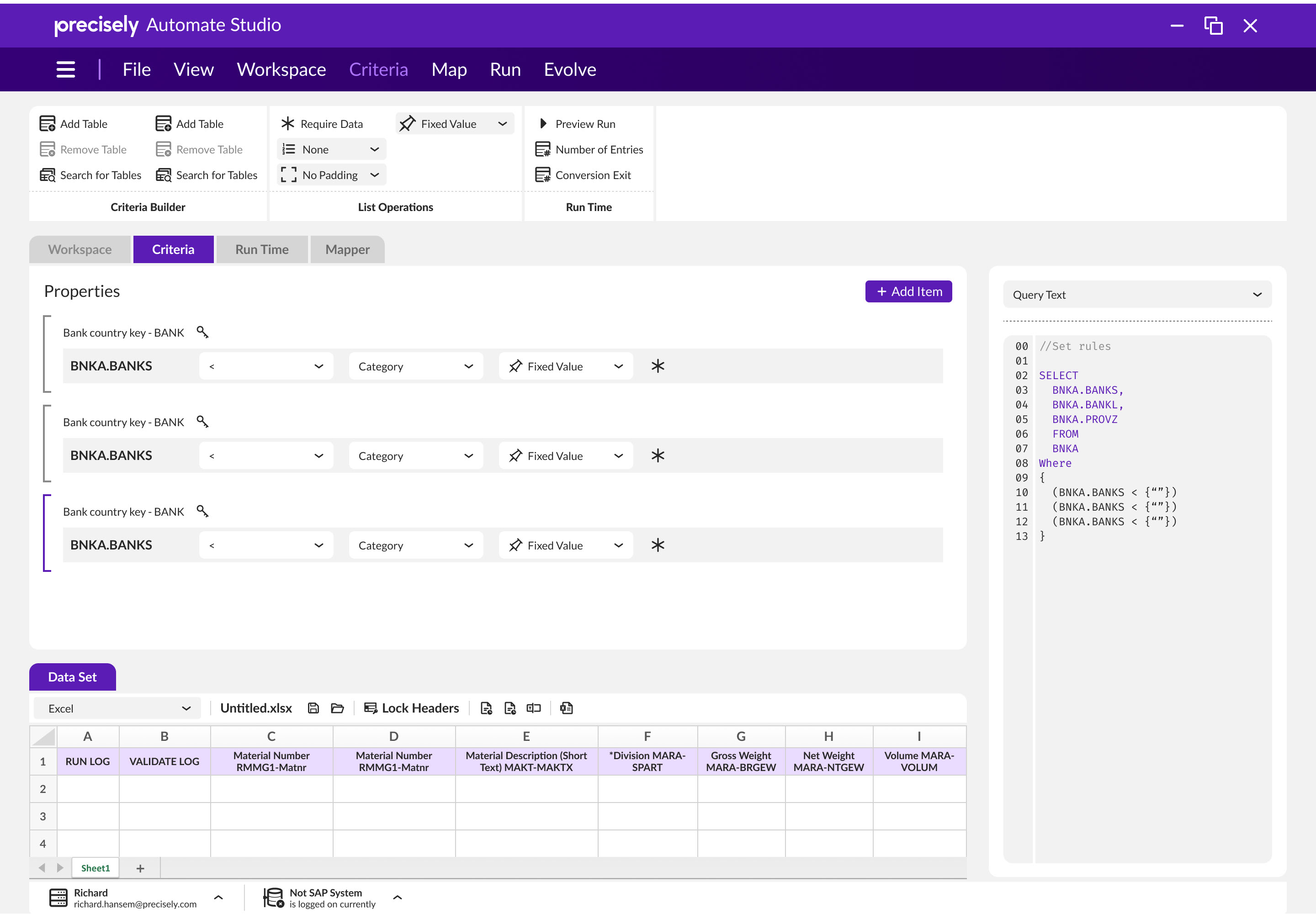Toggle the required asterisk on the third BNKA.BANKS row
Viewport: 1316px width, 914px height.
click(658, 544)
